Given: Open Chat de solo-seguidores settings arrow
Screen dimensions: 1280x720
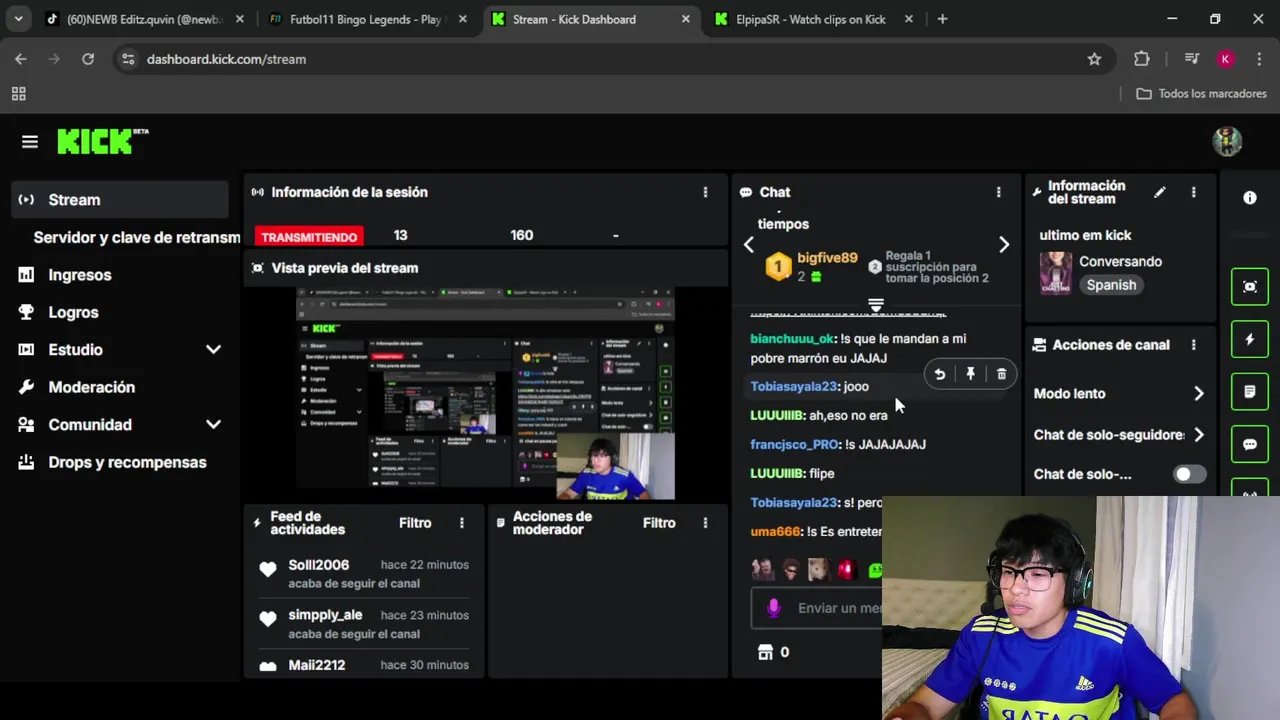Looking at the screenshot, I should coord(1199,435).
